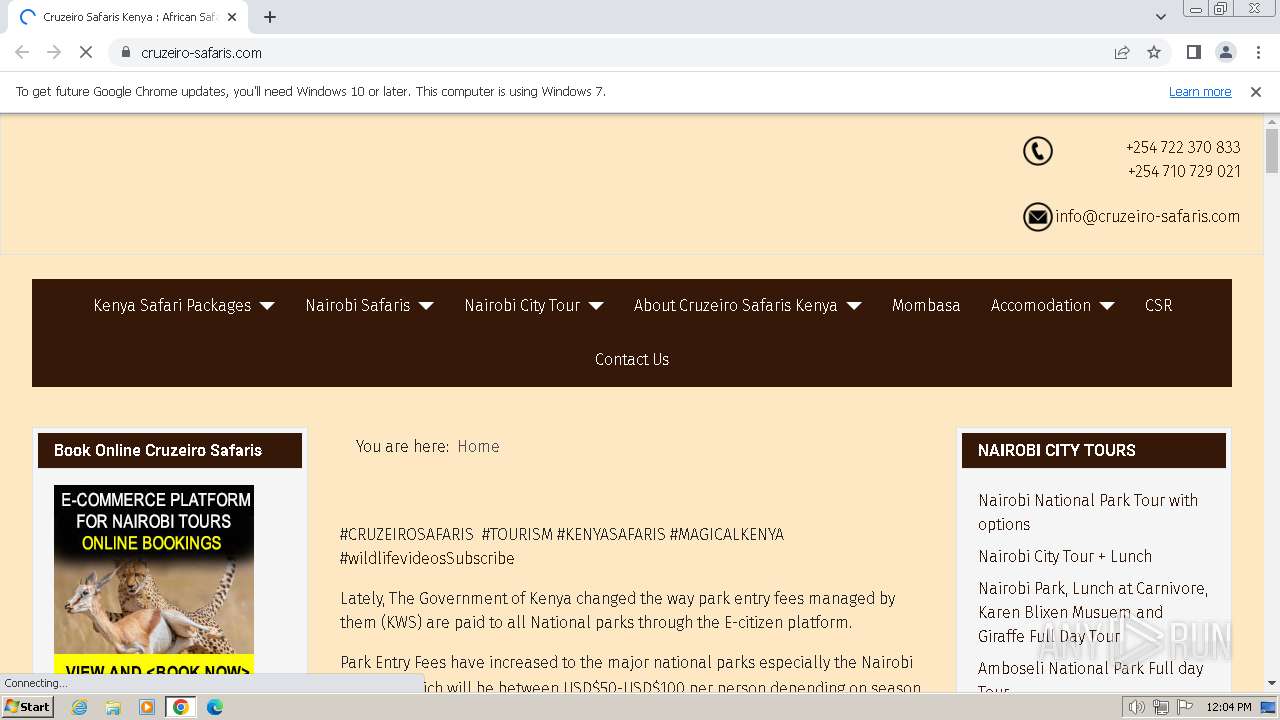The image size is (1280, 720).
Task: Open network tray icon
Action: coord(1161,707)
